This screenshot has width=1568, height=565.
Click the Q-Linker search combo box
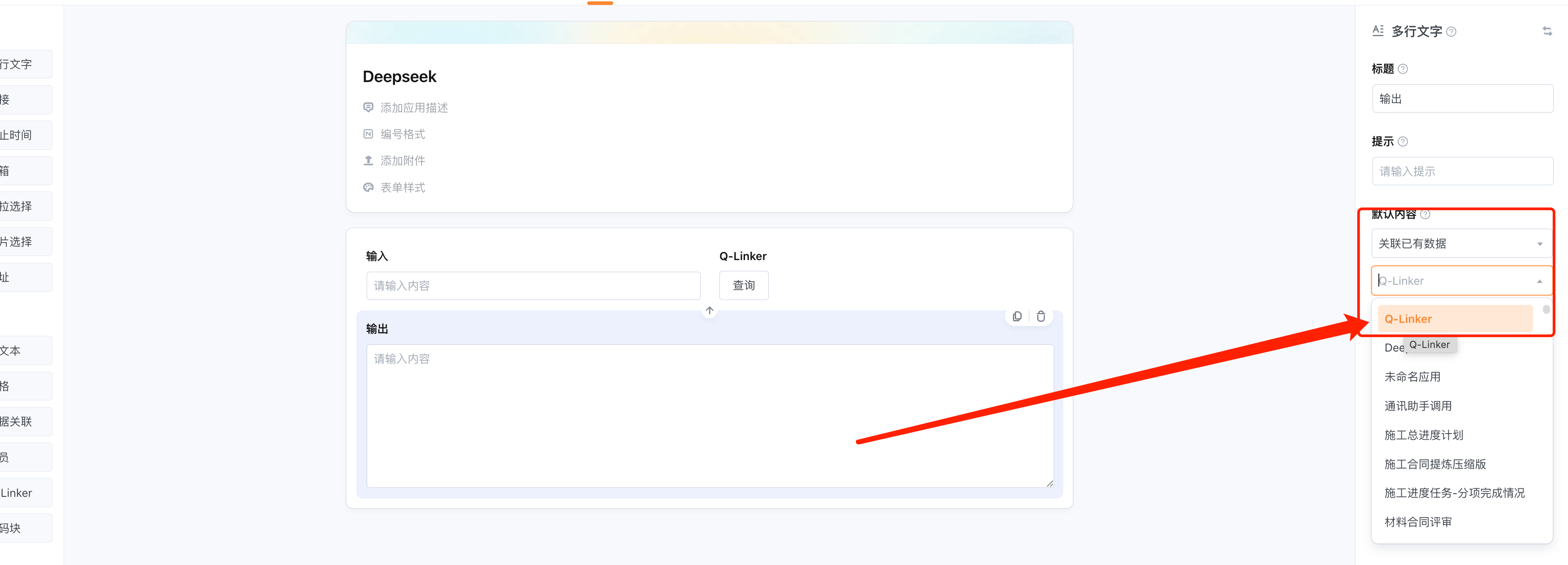[1462, 281]
